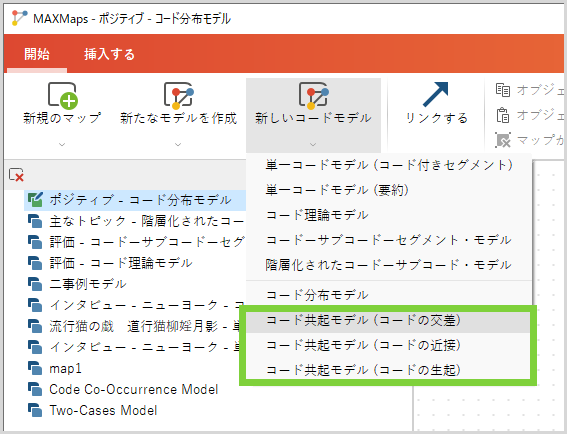Collapse dropdown arrow under 新しいコードモデル

(313, 144)
